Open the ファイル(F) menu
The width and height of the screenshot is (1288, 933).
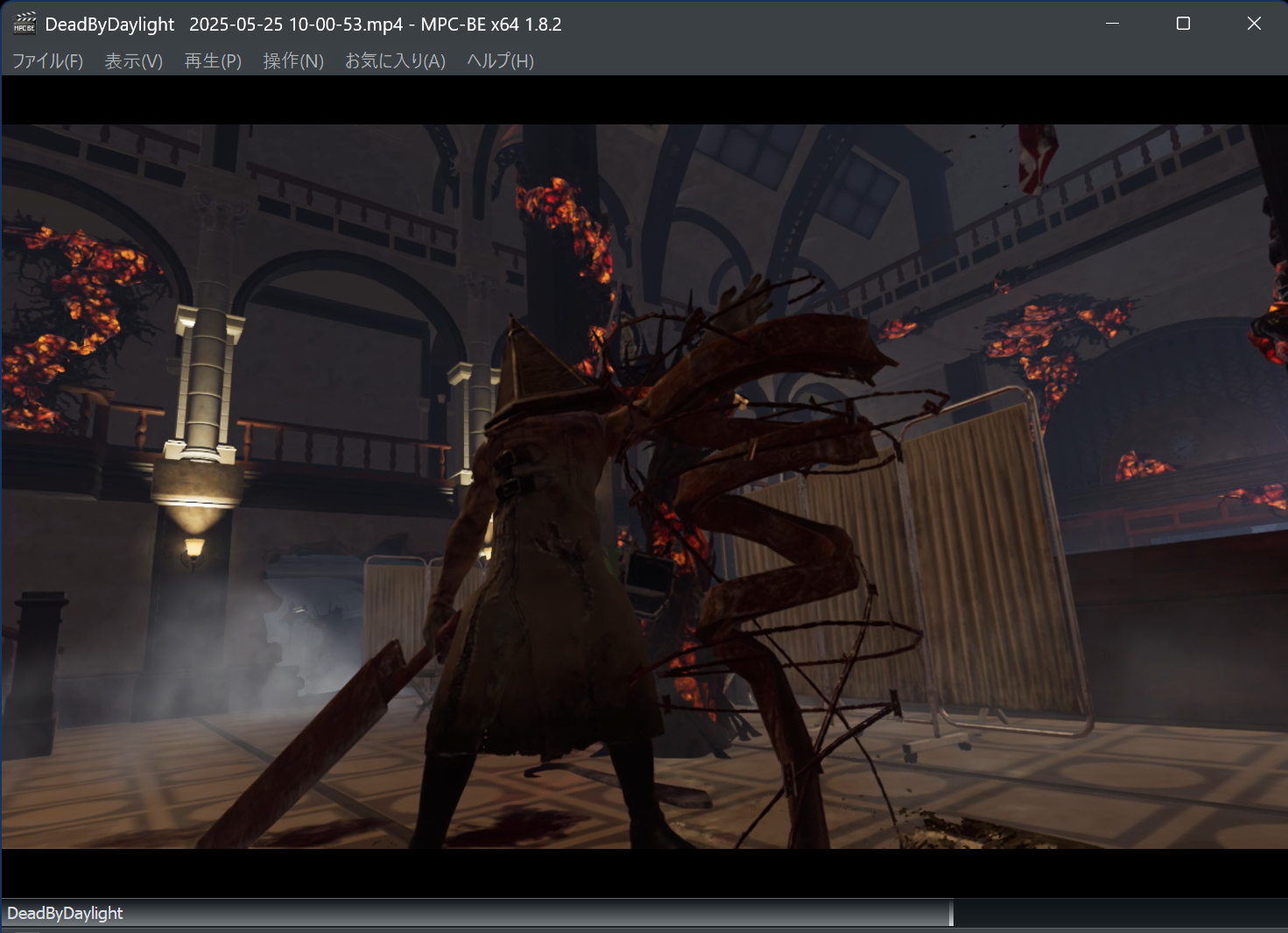click(46, 61)
